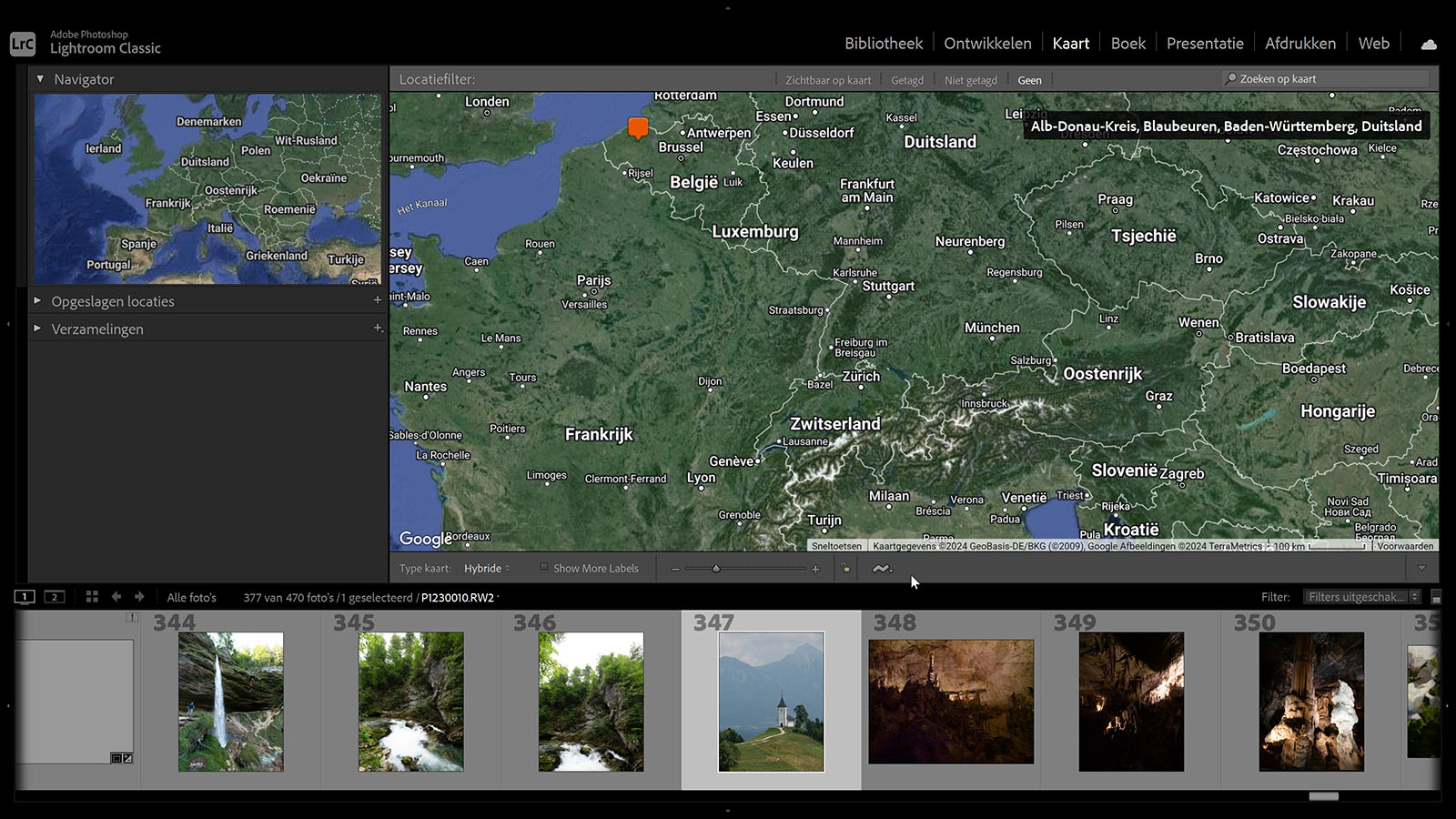Click the Google logo on the map
The width and height of the screenshot is (1456, 819).
click(426, 539)
